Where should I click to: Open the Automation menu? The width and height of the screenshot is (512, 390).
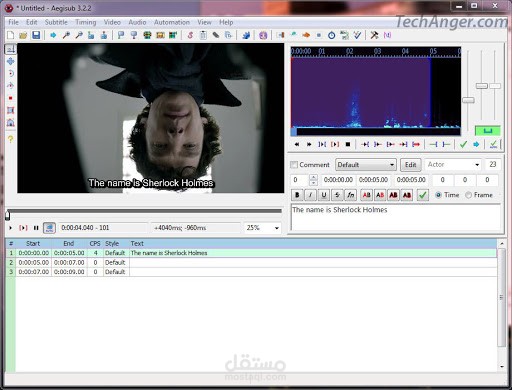click(x=172, y=22)
